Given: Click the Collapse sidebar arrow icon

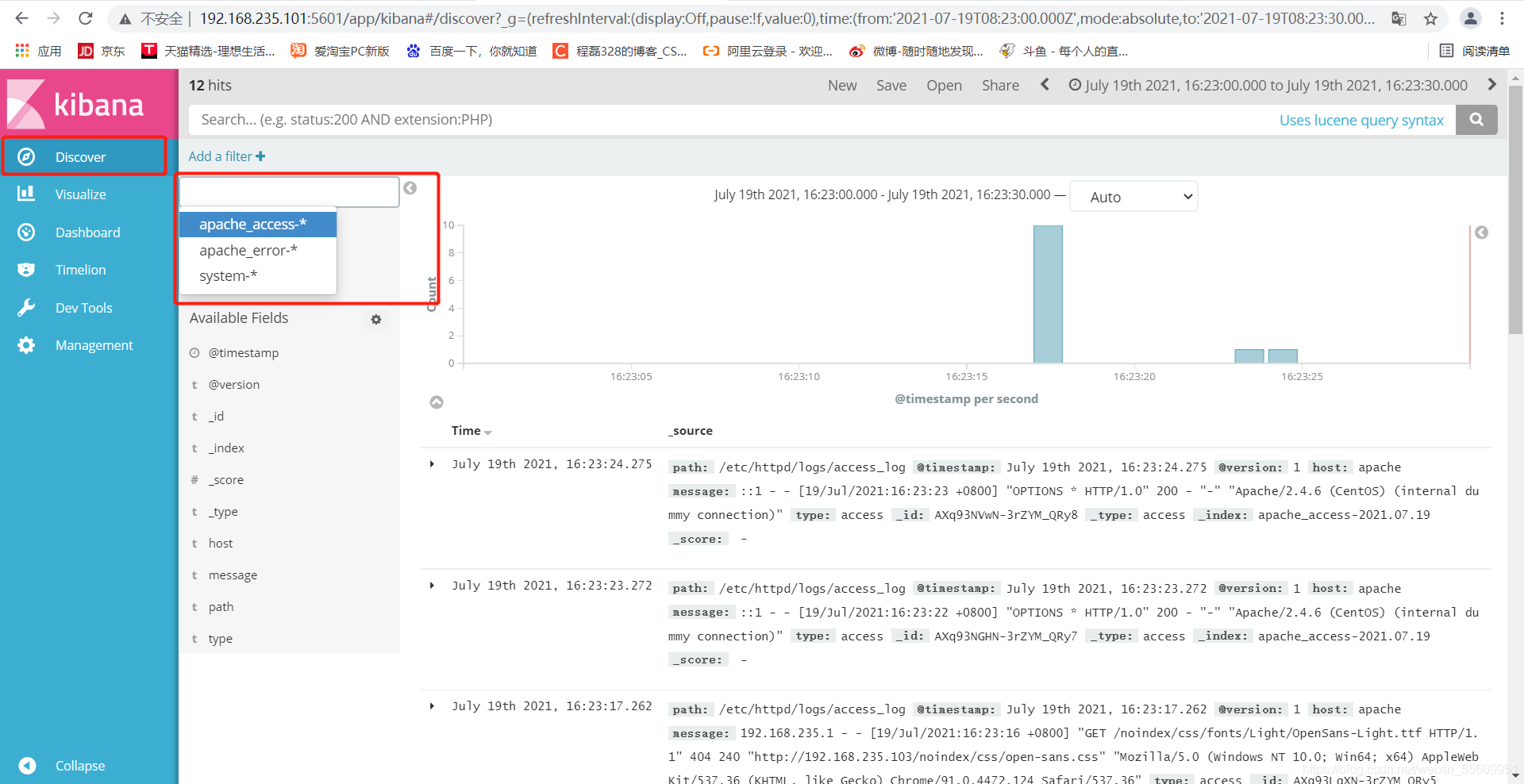Looking at the screenshot, I should (x=27, y=766).
